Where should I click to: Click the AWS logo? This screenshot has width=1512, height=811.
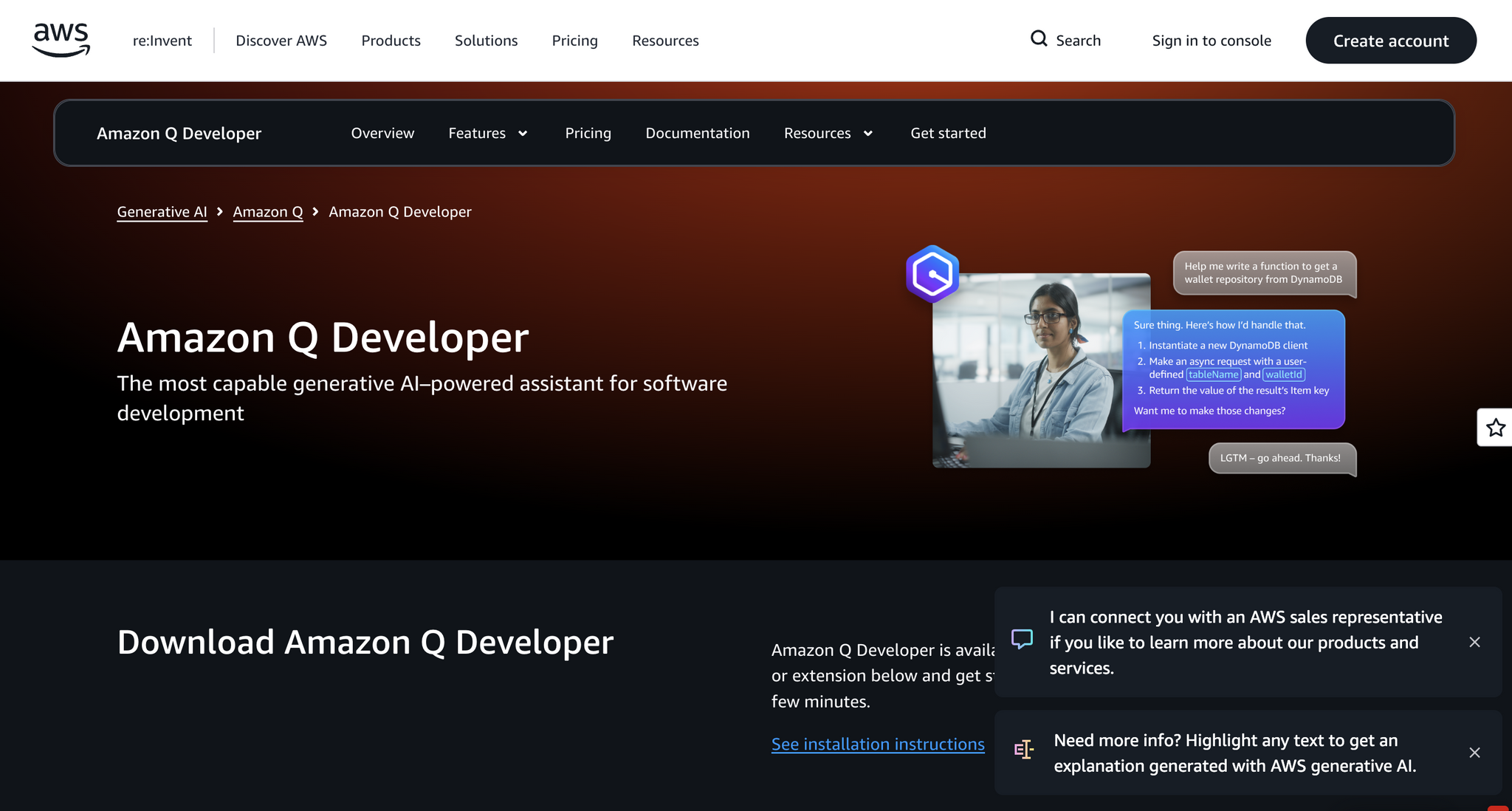click(x=61, y=40)
